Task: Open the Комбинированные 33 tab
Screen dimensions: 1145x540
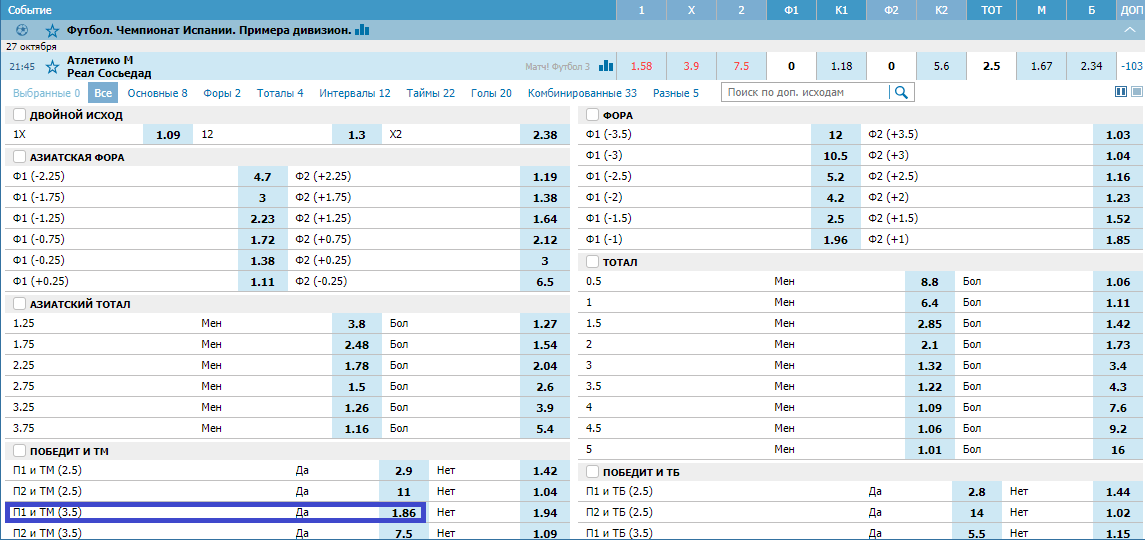Action: (583, 93)
